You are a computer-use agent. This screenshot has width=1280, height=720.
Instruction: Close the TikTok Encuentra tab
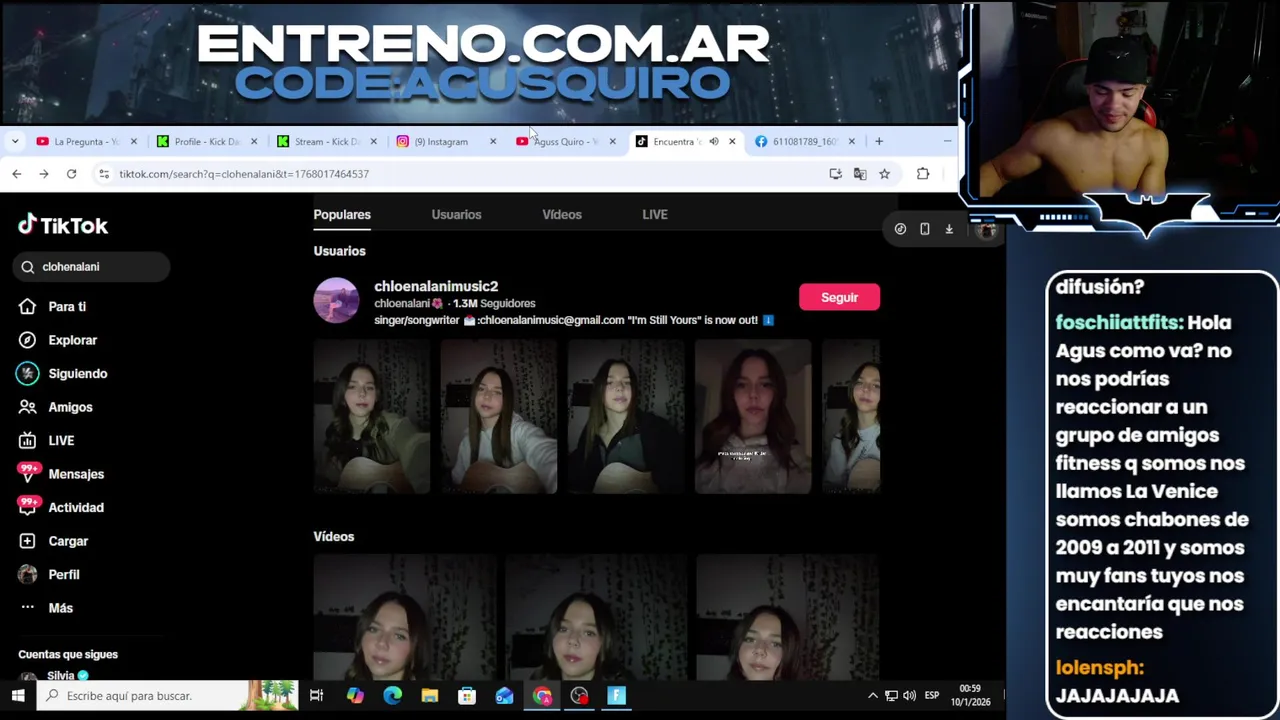pos(732,142)
